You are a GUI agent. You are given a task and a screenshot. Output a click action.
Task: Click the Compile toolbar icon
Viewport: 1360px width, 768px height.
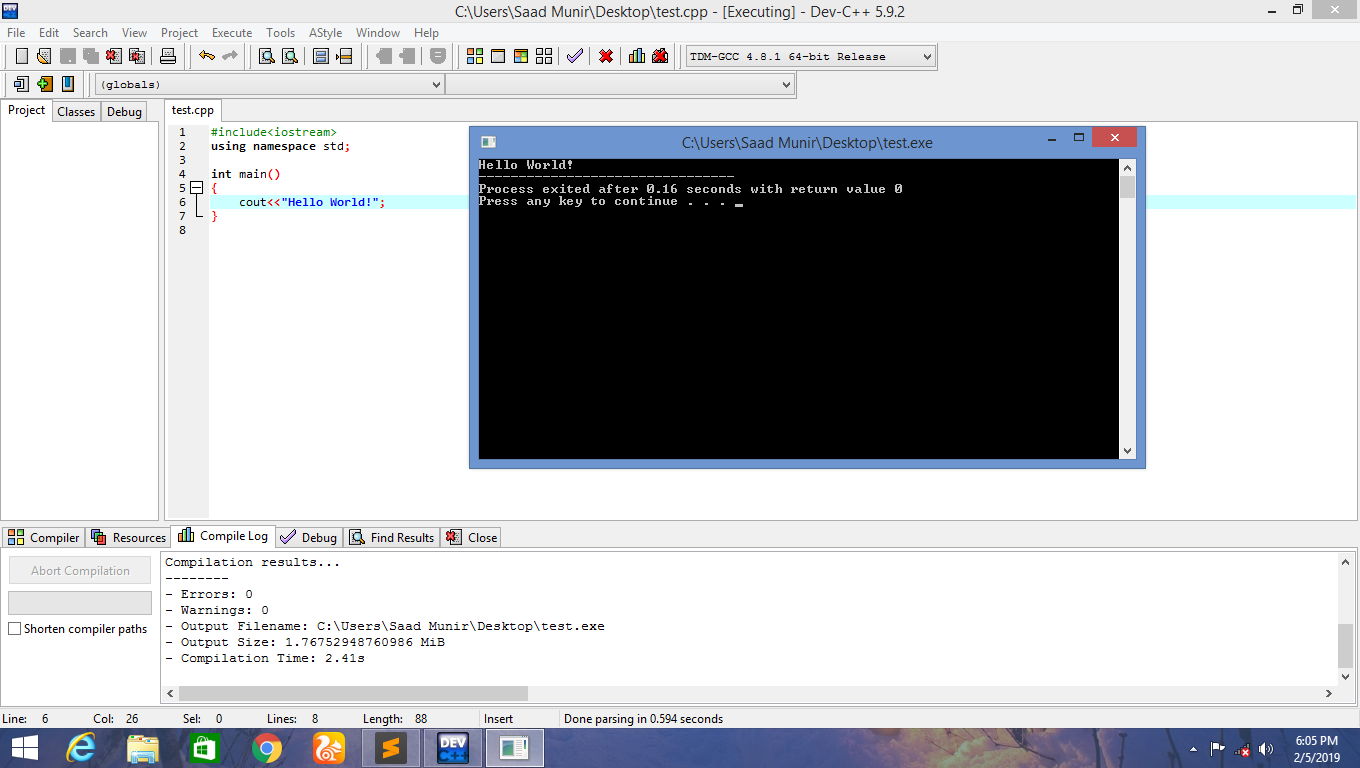(x=475, y=56)
